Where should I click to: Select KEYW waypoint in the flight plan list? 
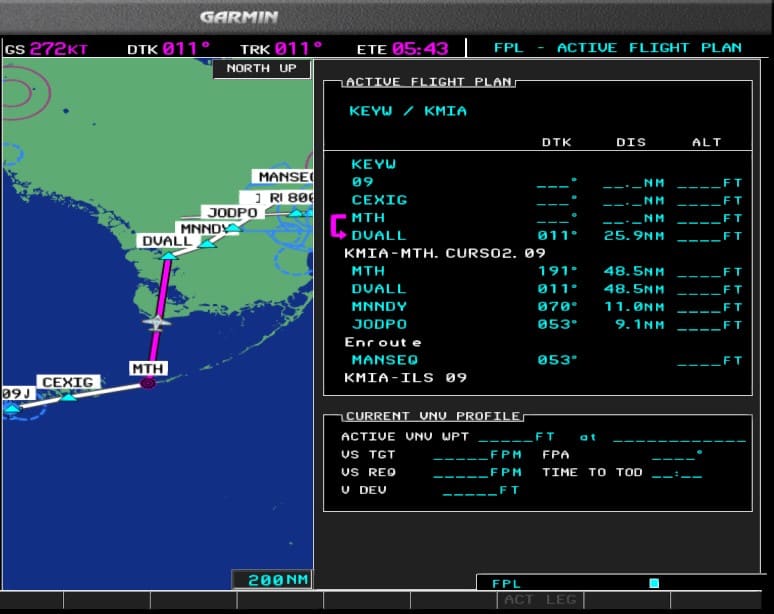click(373, 164)
